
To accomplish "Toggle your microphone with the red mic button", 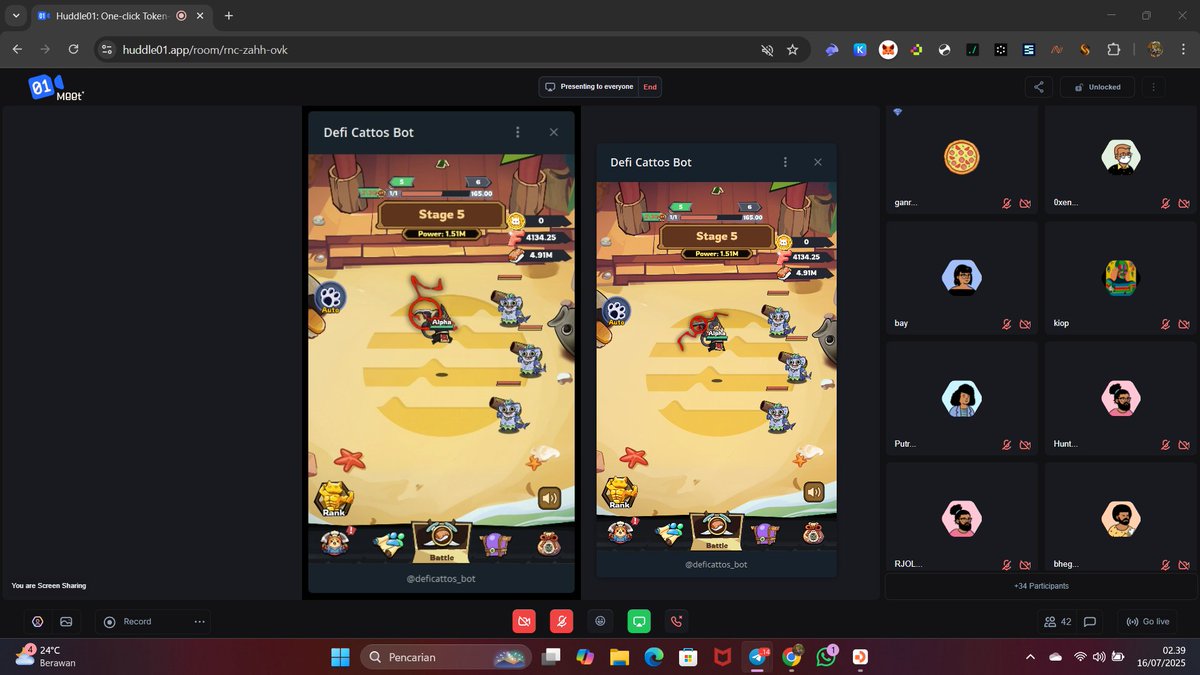I will [x=562, y=621].
